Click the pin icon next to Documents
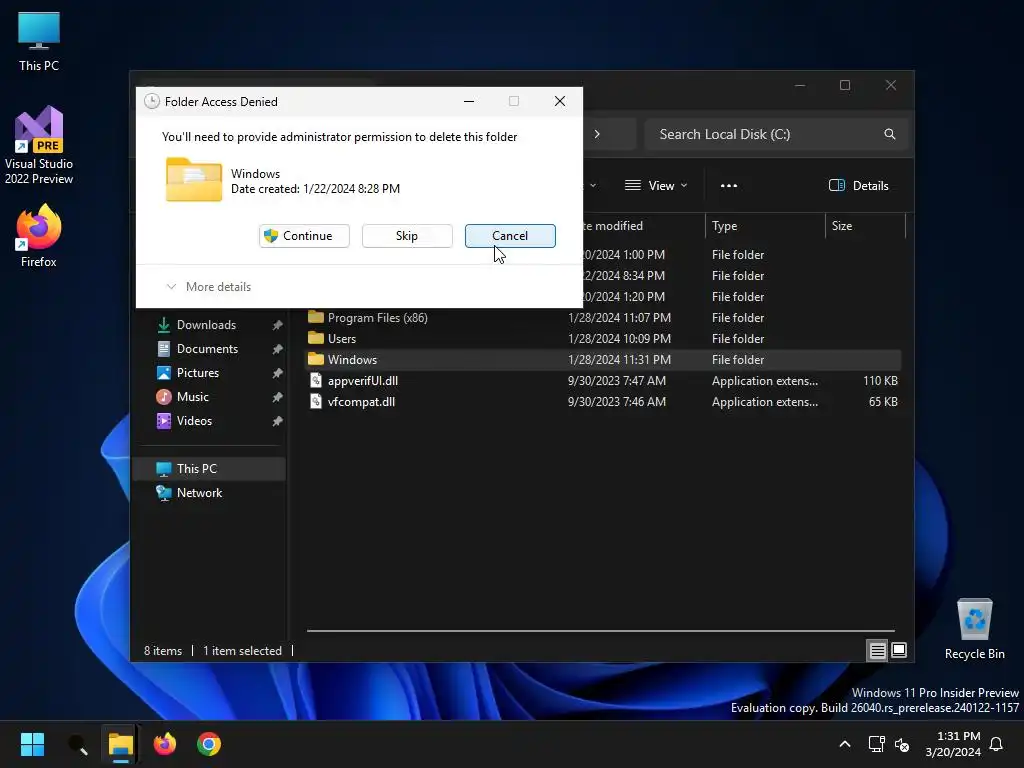Viewport: 1024px width, 768px height. tap(278, 349)
